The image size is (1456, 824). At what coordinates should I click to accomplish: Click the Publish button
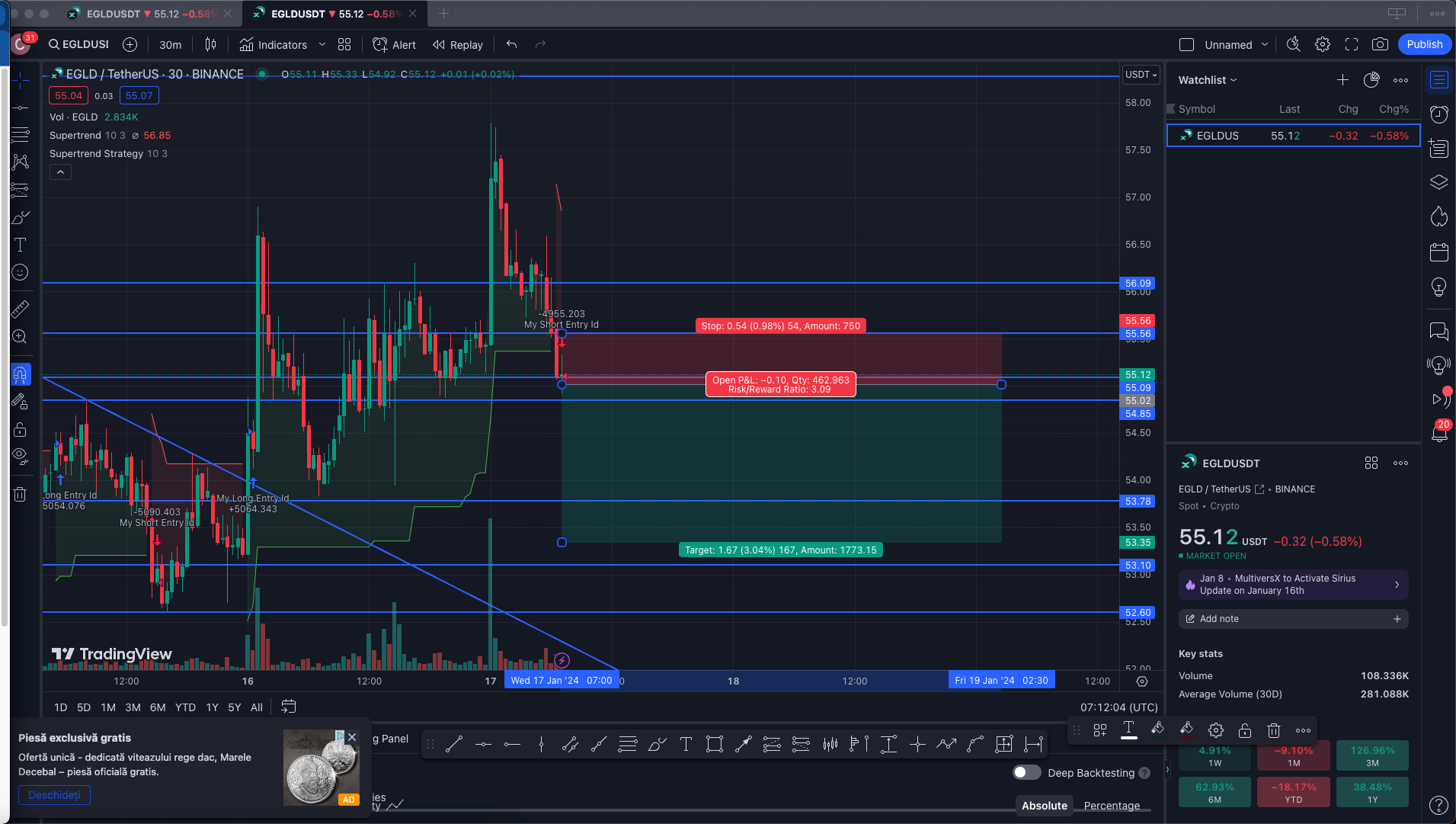coord(1424,45)
